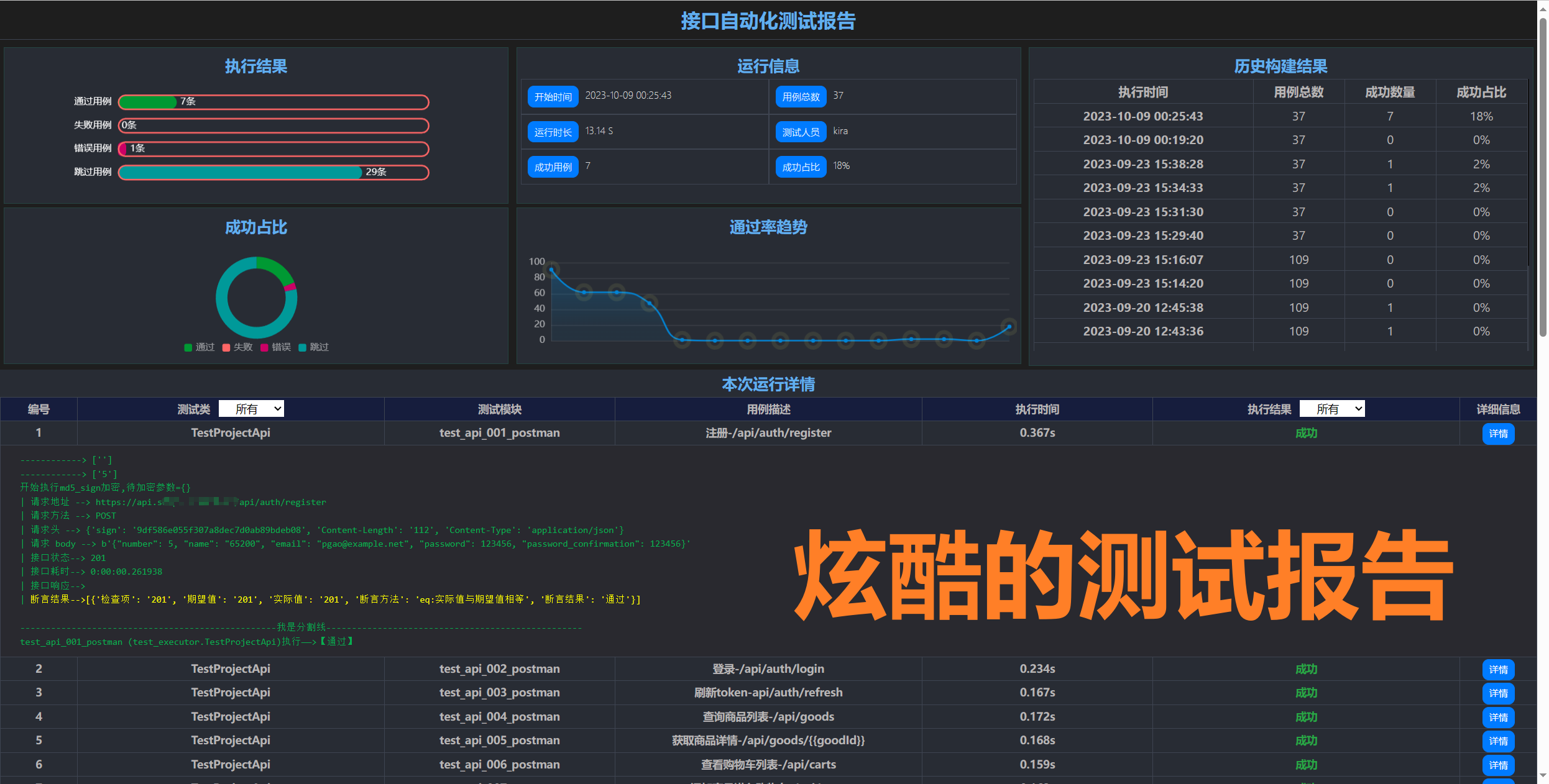
Task: Click the 运行时长 label badge
Action: tap(553, 132)
